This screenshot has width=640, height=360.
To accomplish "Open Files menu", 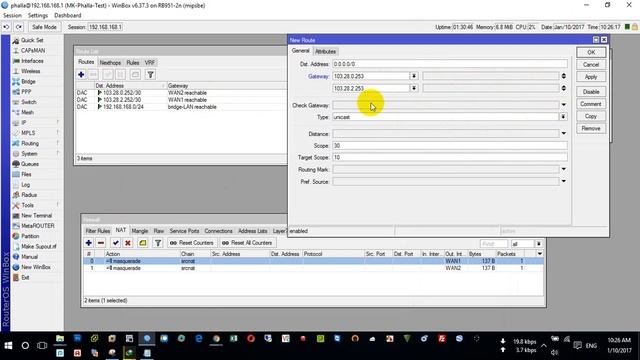I will [x=26, y=174].
